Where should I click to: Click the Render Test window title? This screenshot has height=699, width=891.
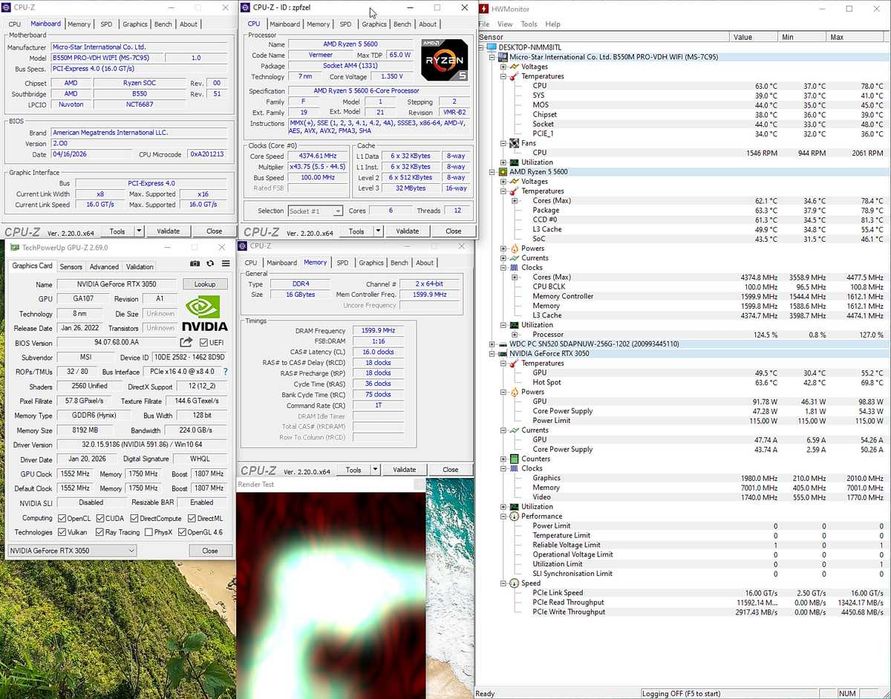click(256, 484)
